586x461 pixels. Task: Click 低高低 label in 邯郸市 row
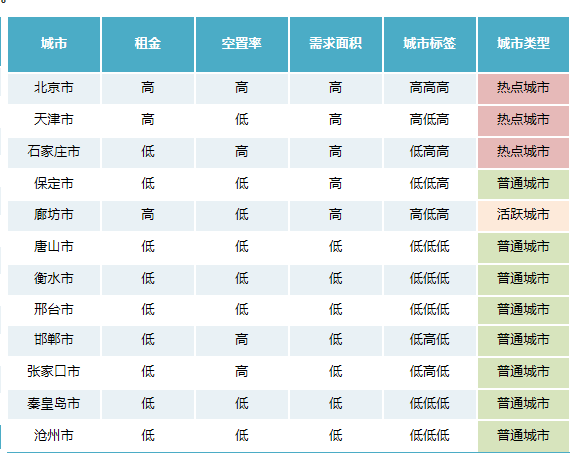pyautogui.click(x=430, y=340)
